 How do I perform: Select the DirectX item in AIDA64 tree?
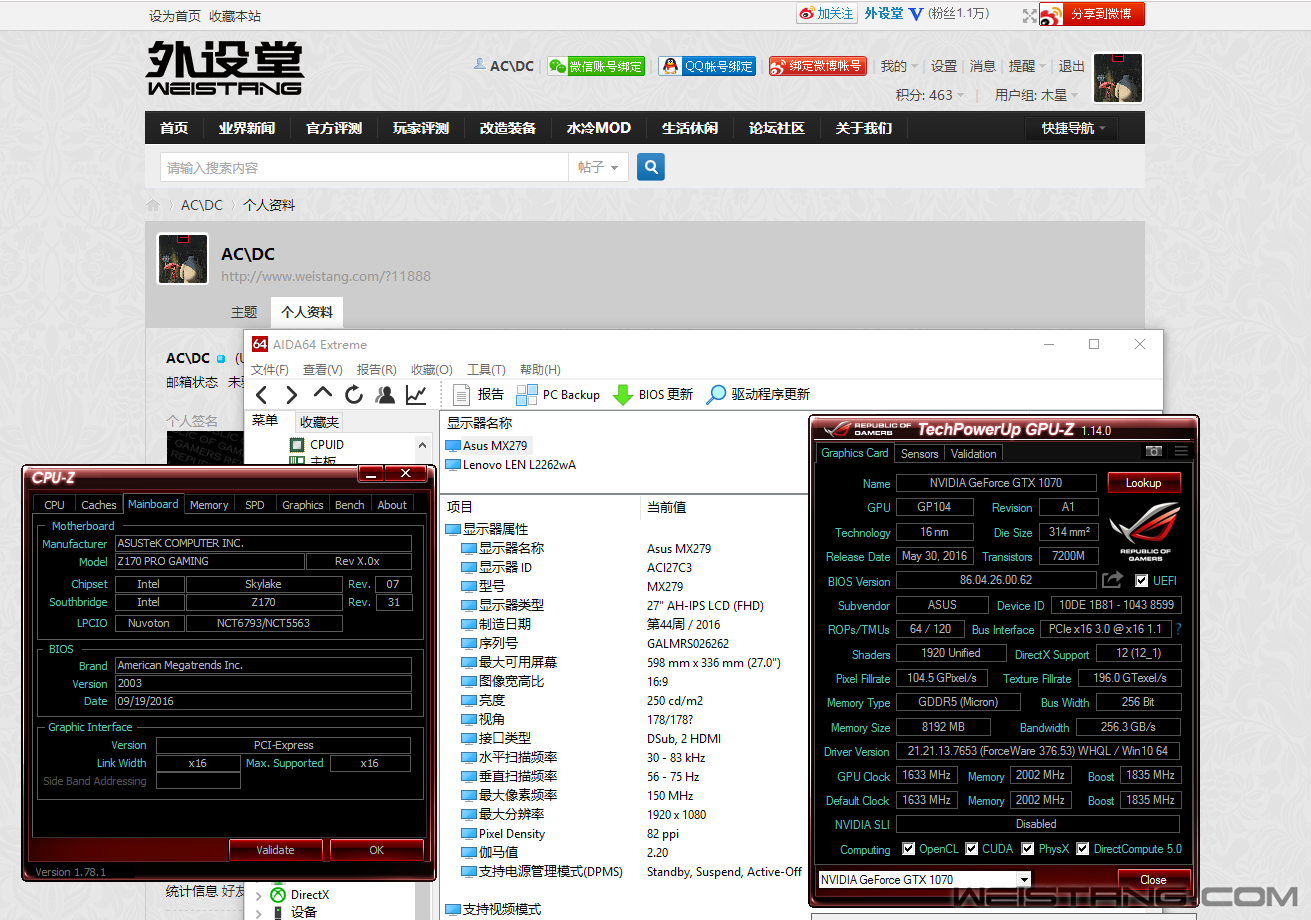coord(300,895)
